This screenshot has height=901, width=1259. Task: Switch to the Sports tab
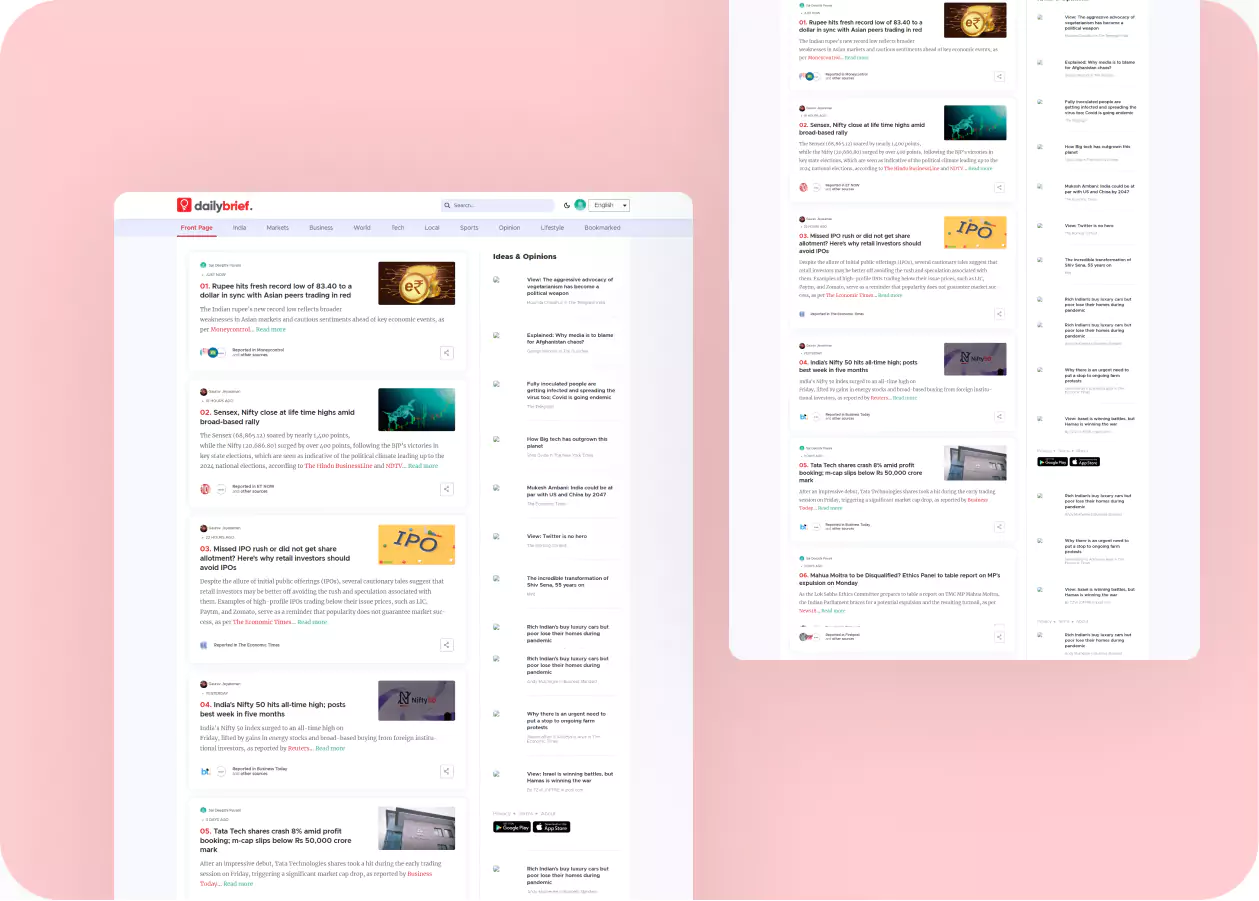[469, 228]
